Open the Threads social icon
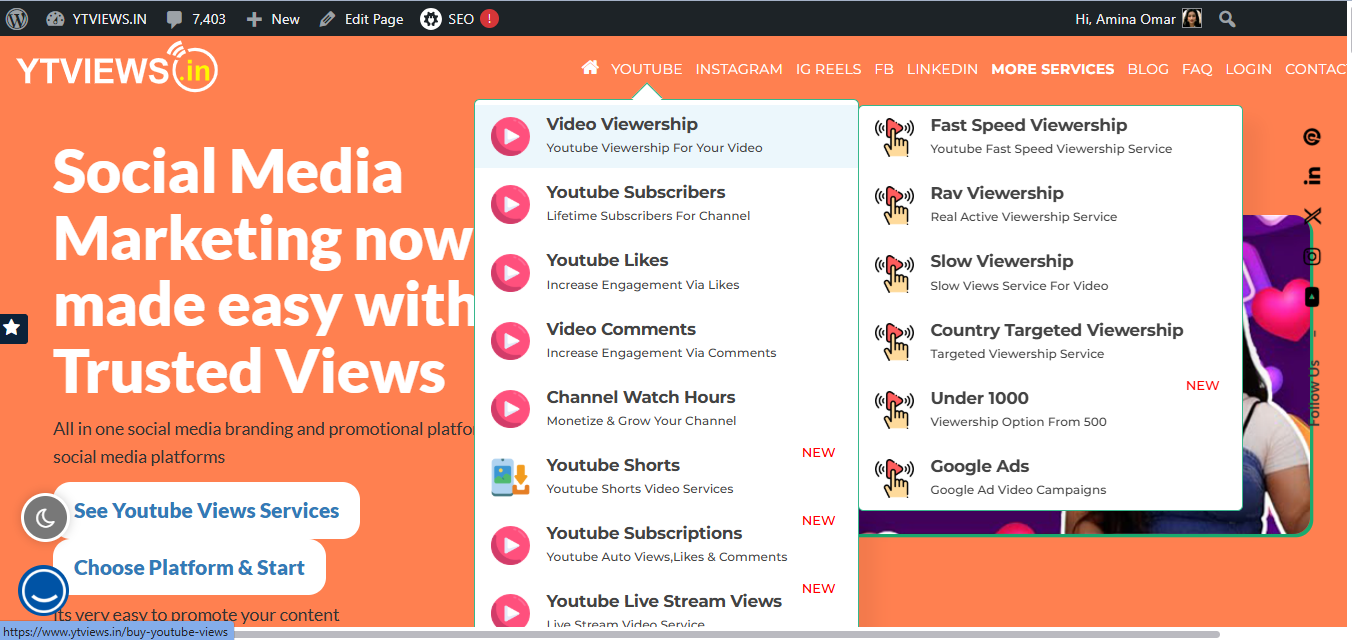The image size is (1352, 640). click(x=1312, y=137)
